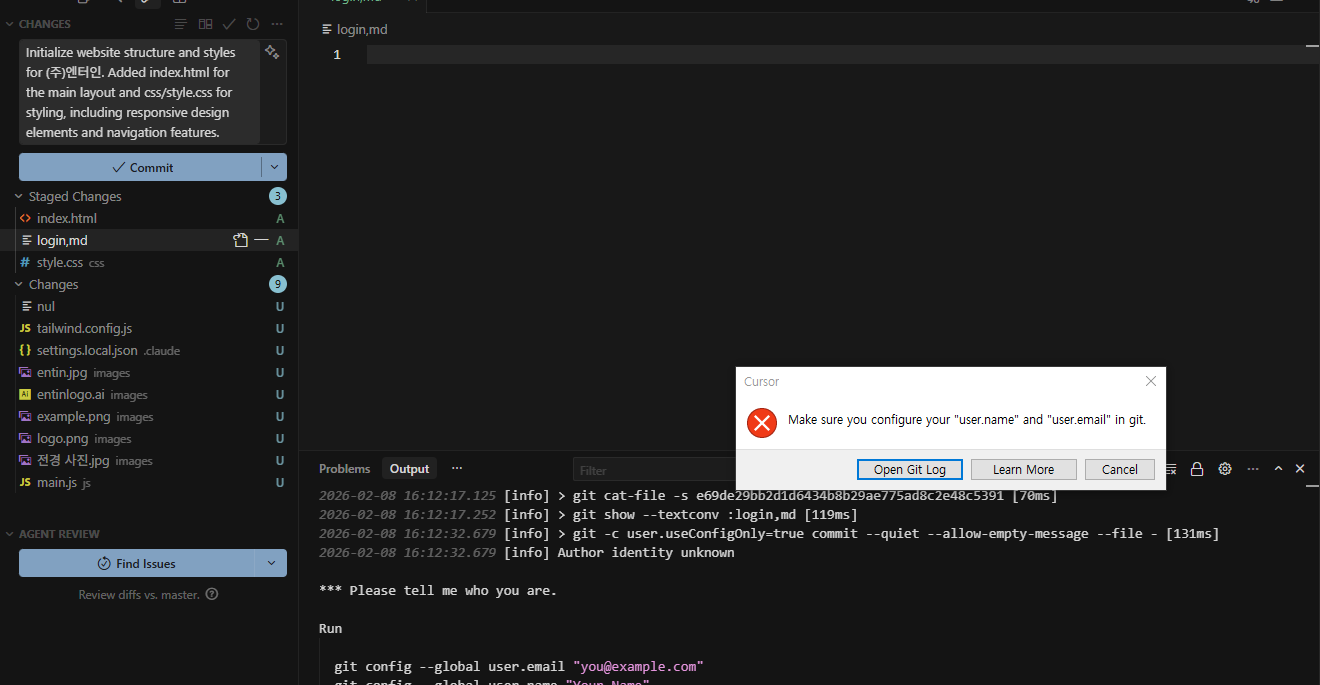Image resolution: width=1320 pixels, height=685 pixels.
Task: Switch to the Problems tab
Action: (x=344, y=469)
